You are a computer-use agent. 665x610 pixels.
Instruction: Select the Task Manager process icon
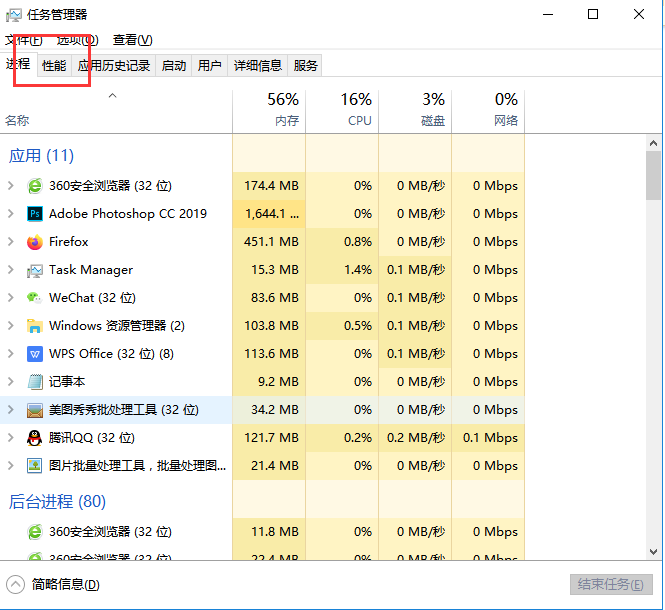pyautogui.click(x=35, y=270)
